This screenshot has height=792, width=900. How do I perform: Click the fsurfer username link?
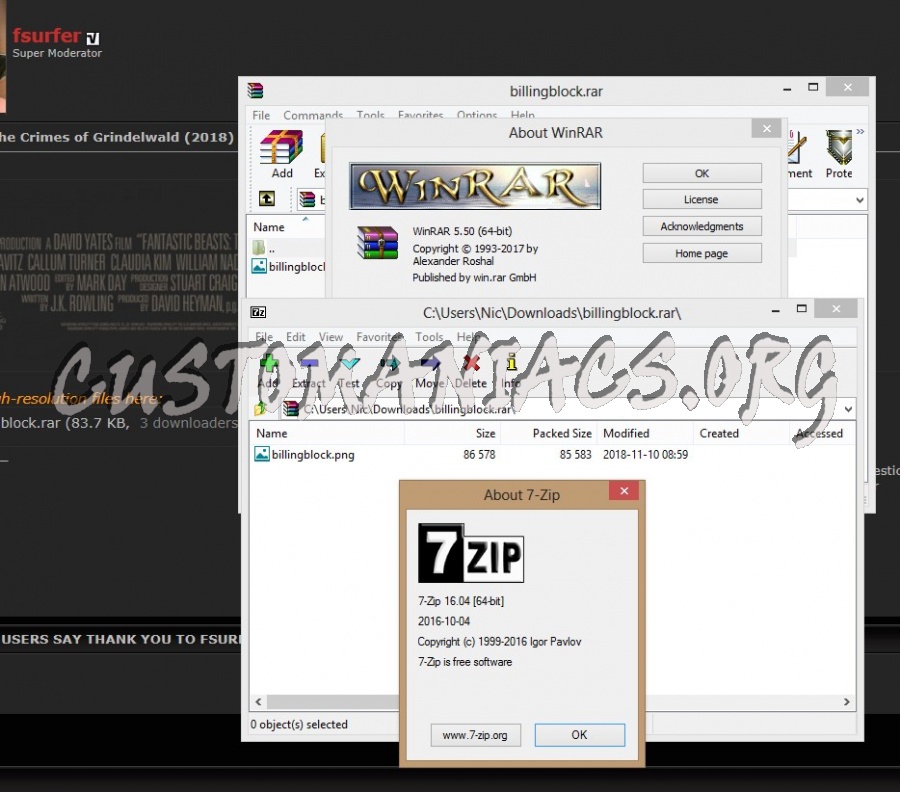click(46, 36)
